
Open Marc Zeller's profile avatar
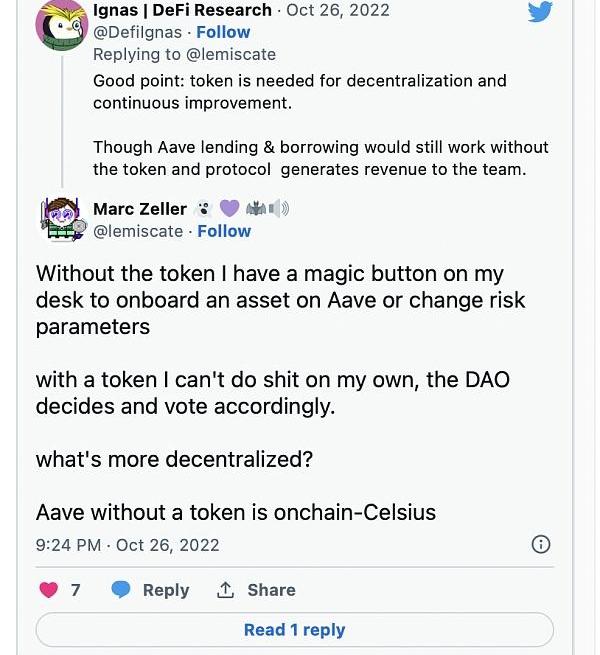(x=63, y=219)
